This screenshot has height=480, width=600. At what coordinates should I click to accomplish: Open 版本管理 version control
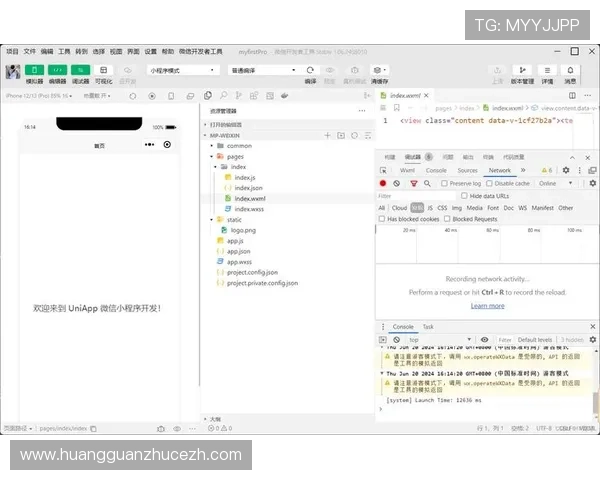tap(522, 70)
